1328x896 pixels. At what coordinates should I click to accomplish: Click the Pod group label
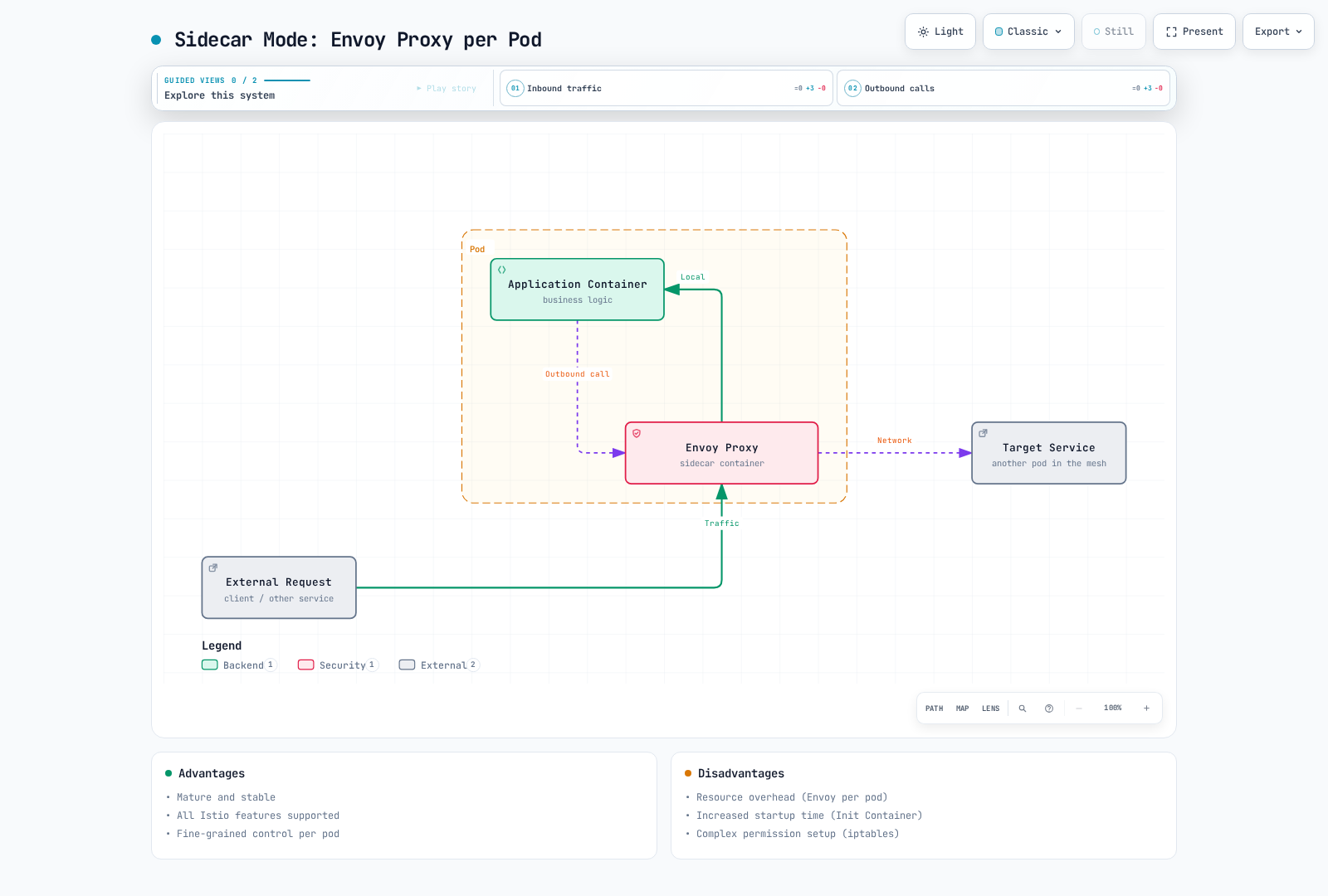pyautogui.click(x=477, y=249)
